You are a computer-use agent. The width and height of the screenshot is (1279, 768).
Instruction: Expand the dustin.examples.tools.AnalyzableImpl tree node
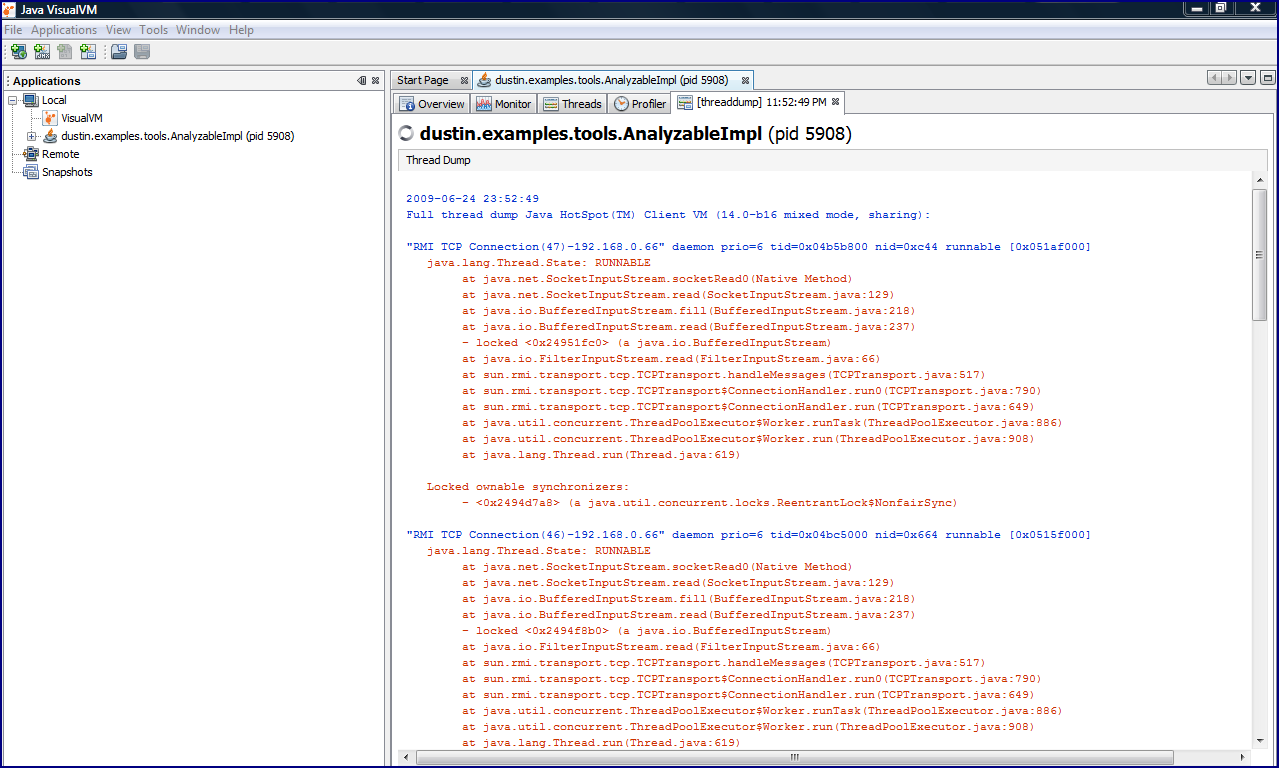click(31, 136)
